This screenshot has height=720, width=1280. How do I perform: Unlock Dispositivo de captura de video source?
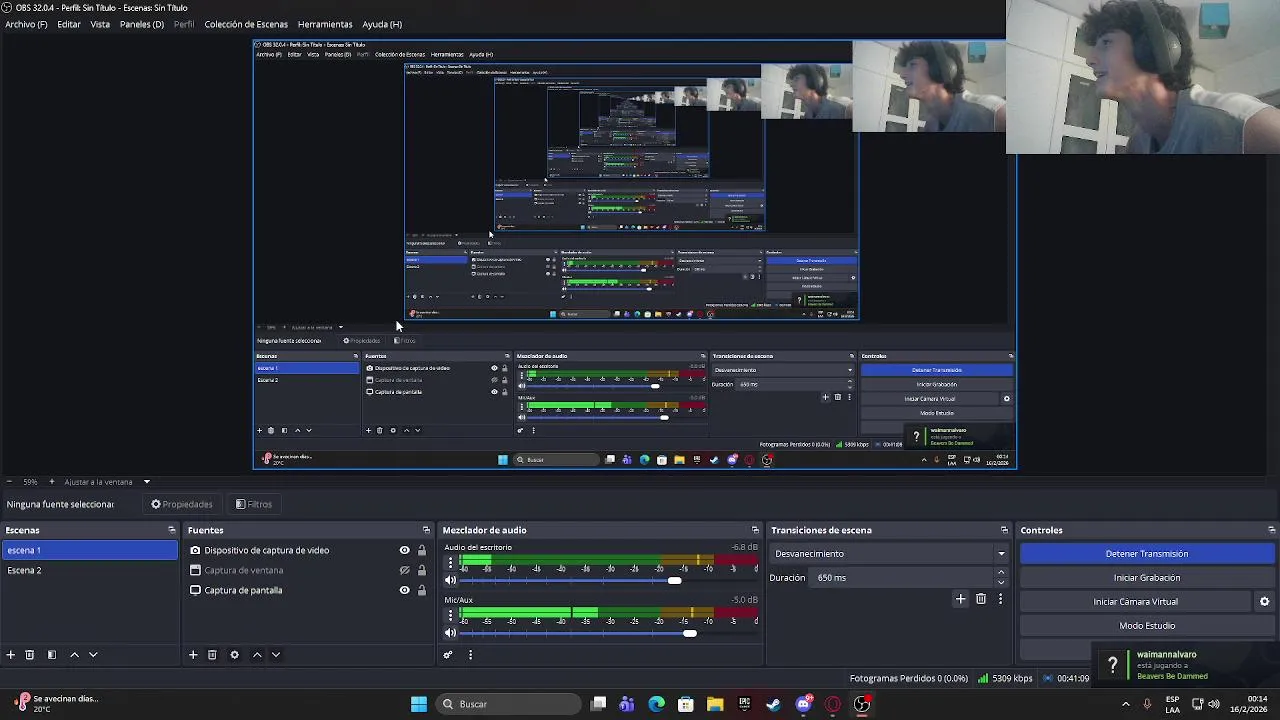pos(422,550)
